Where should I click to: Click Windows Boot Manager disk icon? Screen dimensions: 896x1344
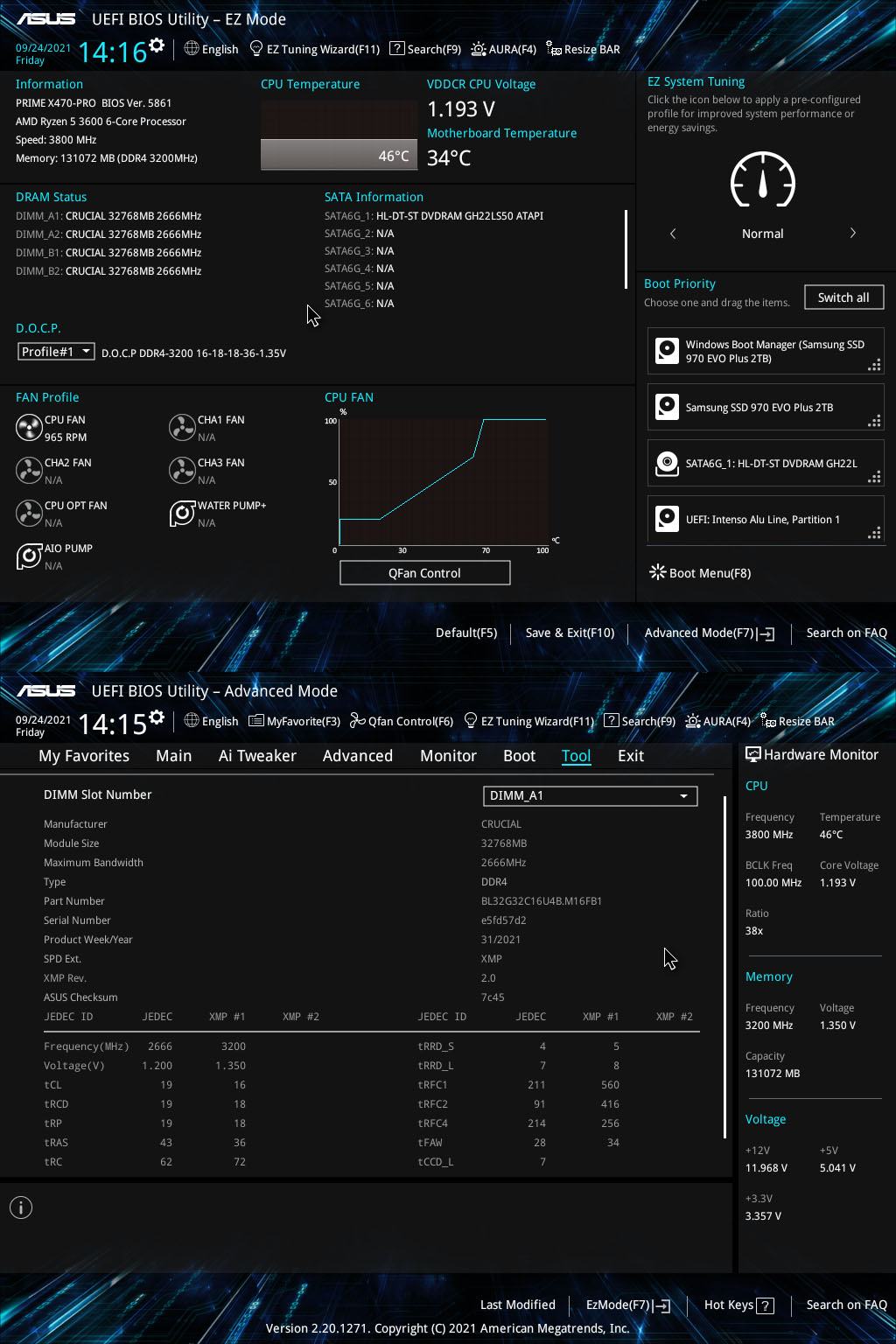coord(667,351)
